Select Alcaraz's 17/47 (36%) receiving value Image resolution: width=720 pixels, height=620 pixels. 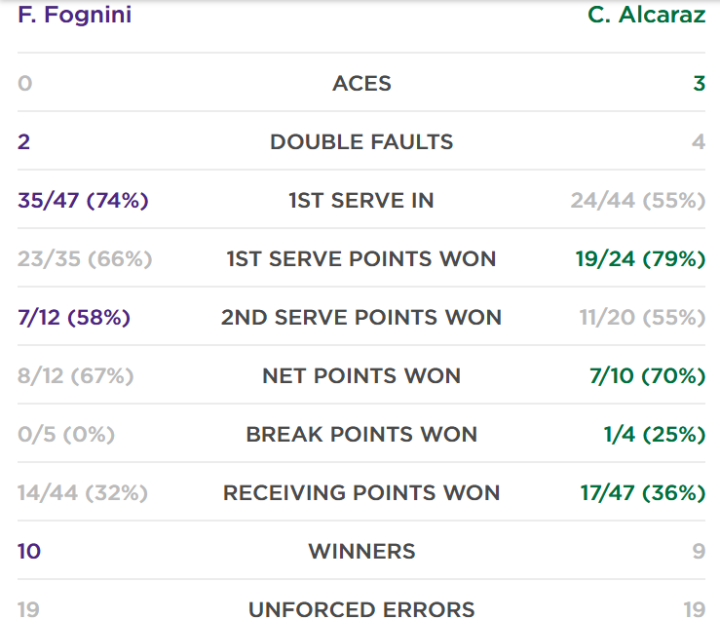[x=643, y=493]
